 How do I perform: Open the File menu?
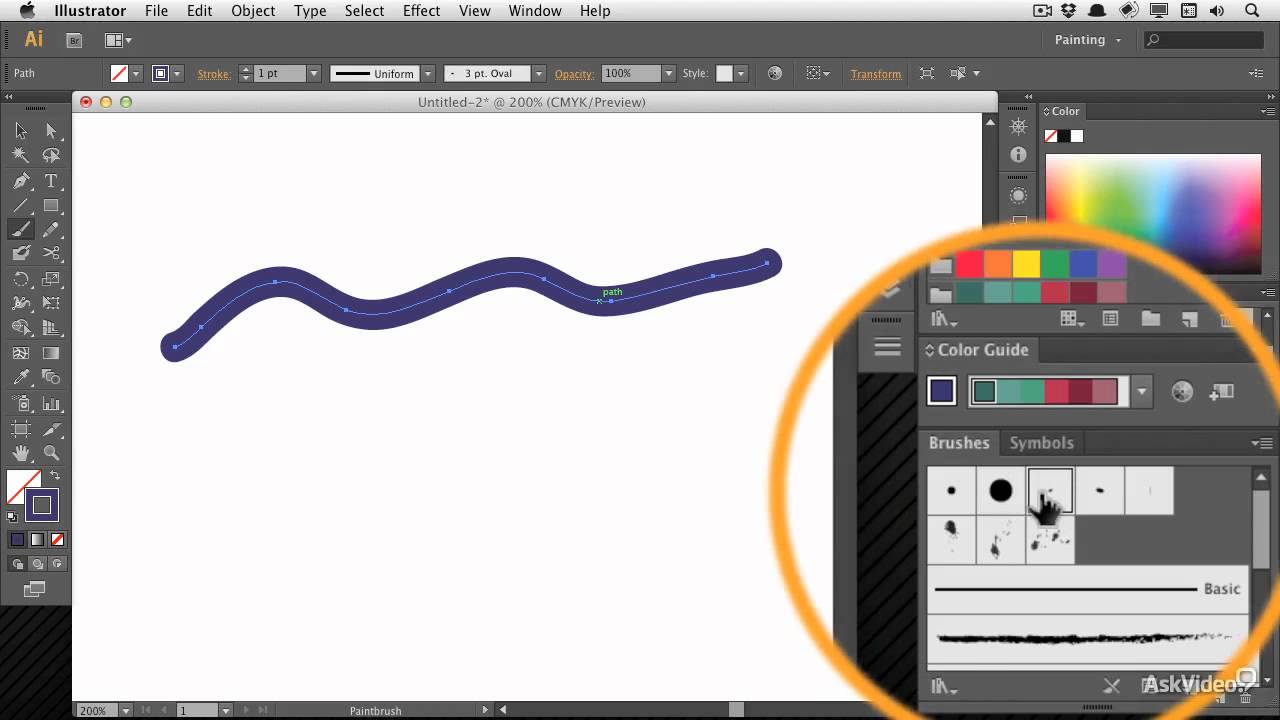[156, 11]
